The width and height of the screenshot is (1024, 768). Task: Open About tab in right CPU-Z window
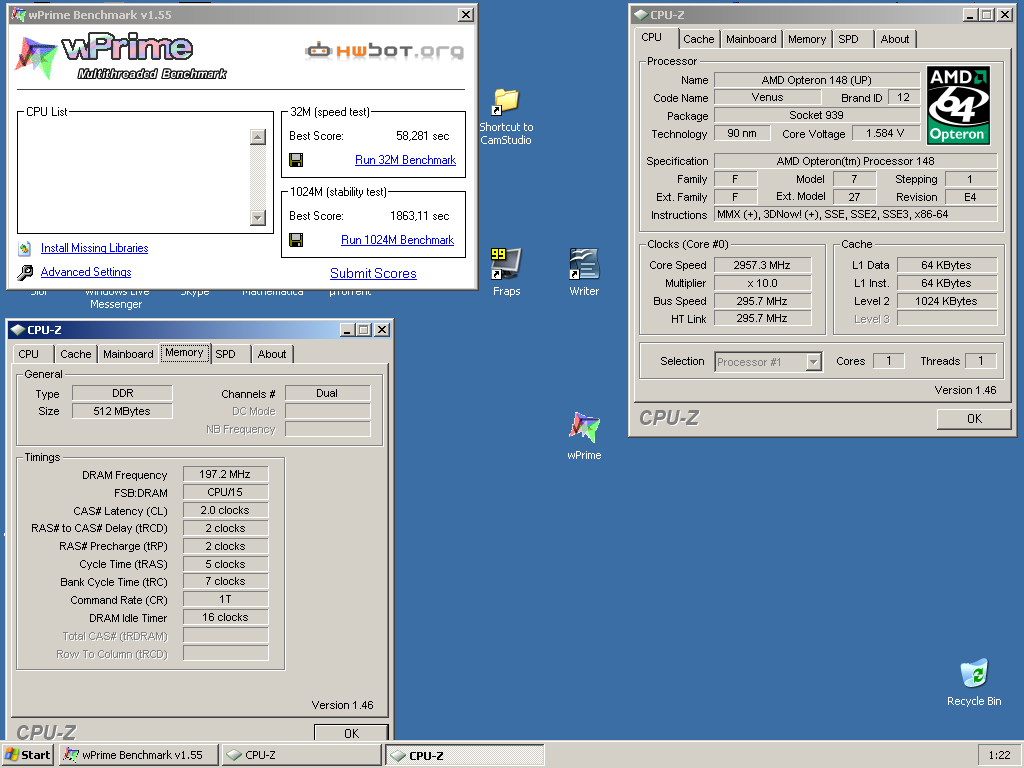[895, 39]
